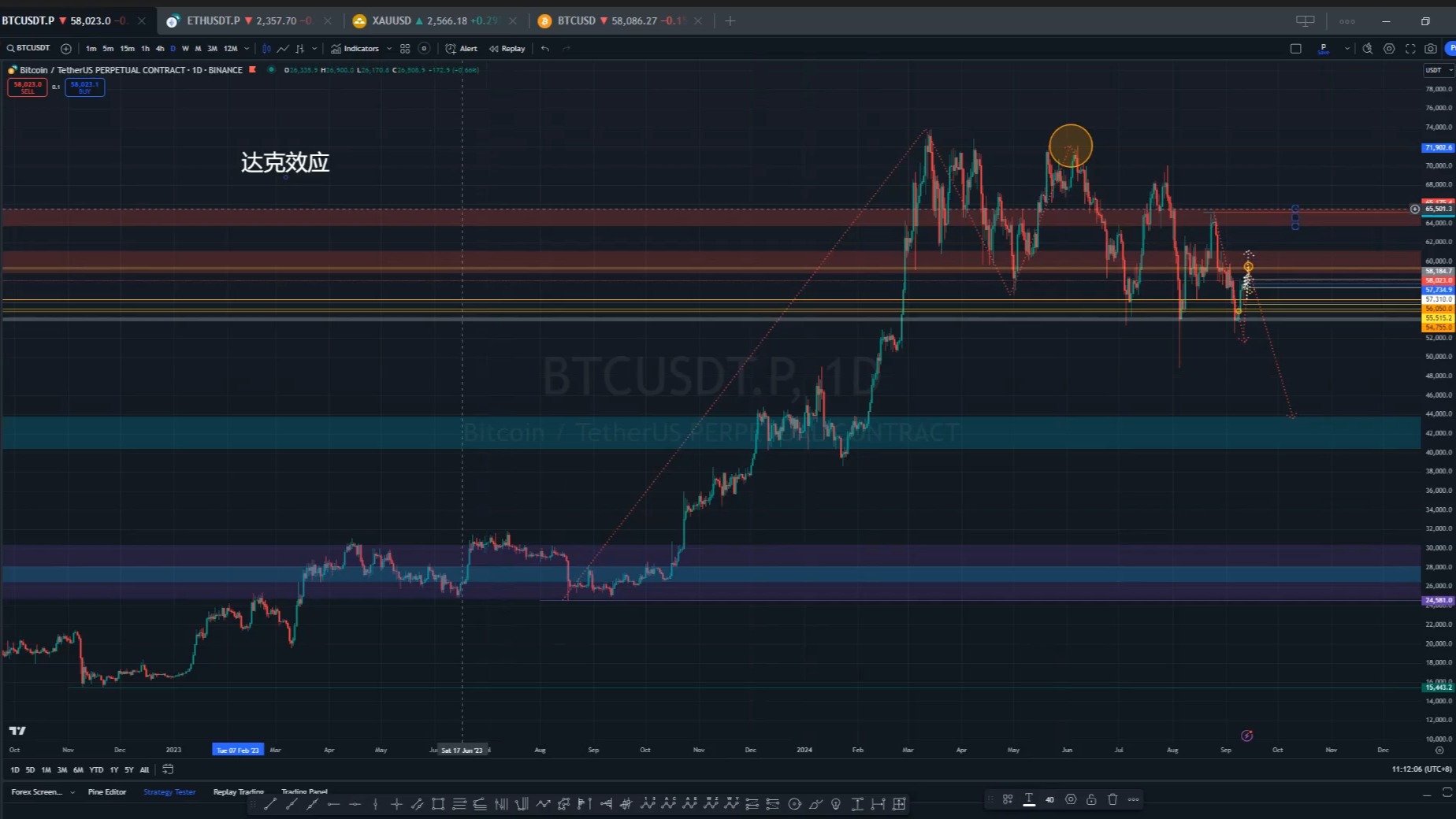
Task: Create an Alert
Action: coord(462,49)
